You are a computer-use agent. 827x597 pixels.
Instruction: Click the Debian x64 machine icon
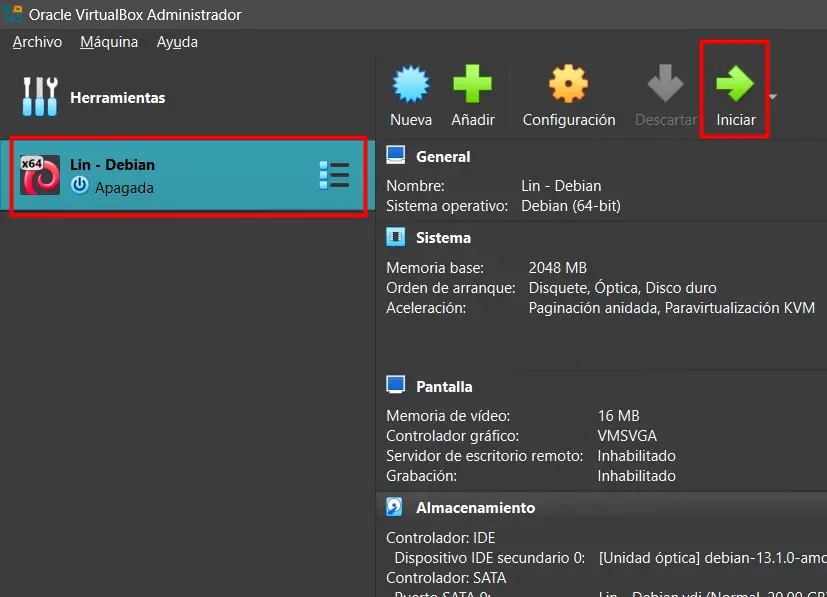41,175
